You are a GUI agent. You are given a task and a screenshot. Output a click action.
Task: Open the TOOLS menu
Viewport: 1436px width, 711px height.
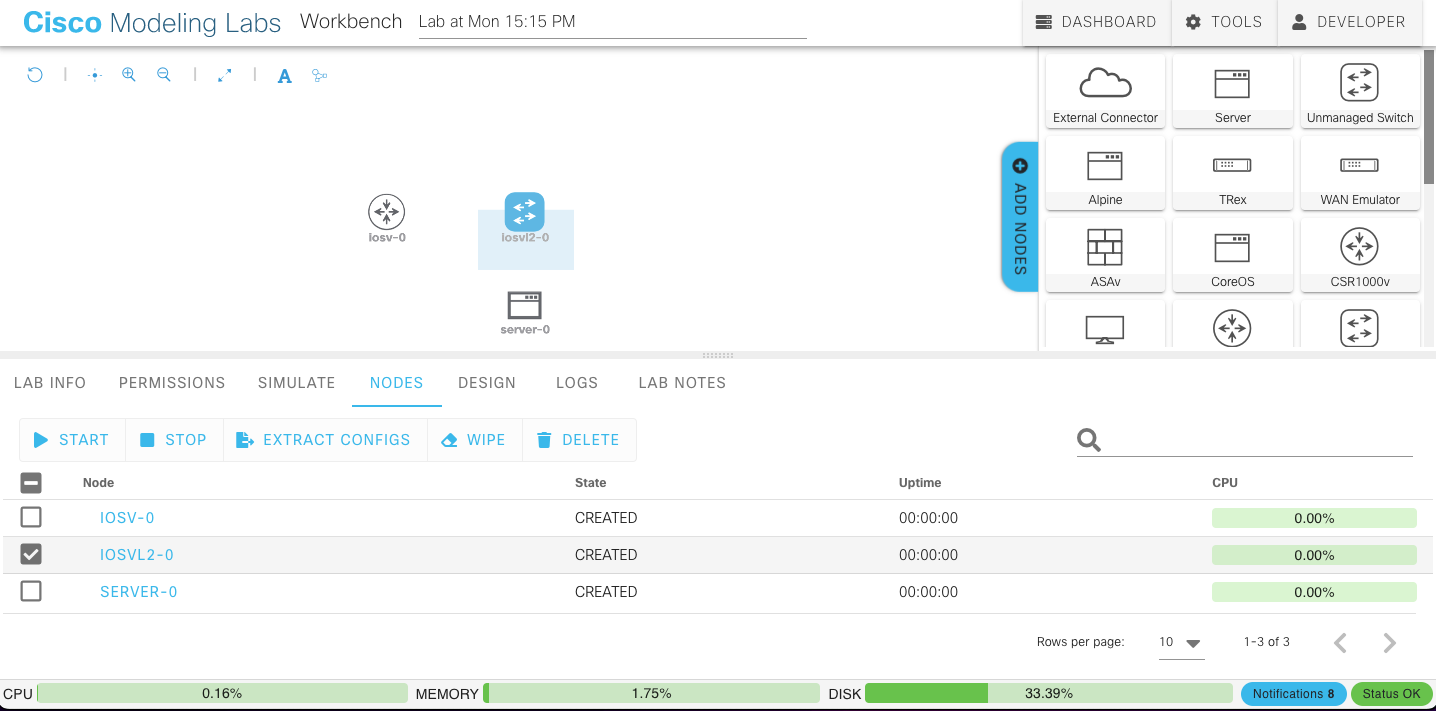coord(1224,22)
